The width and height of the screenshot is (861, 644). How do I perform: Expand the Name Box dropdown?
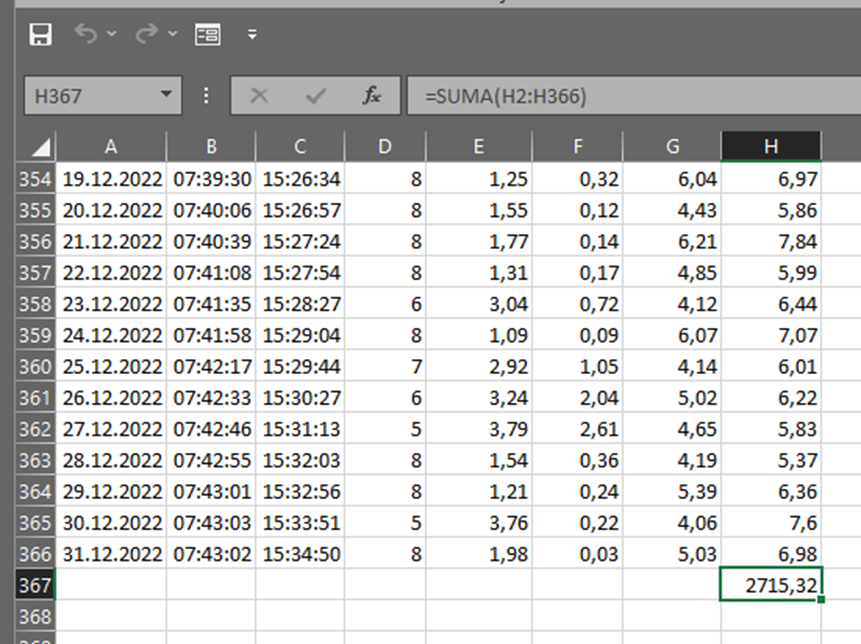(165, 96)
